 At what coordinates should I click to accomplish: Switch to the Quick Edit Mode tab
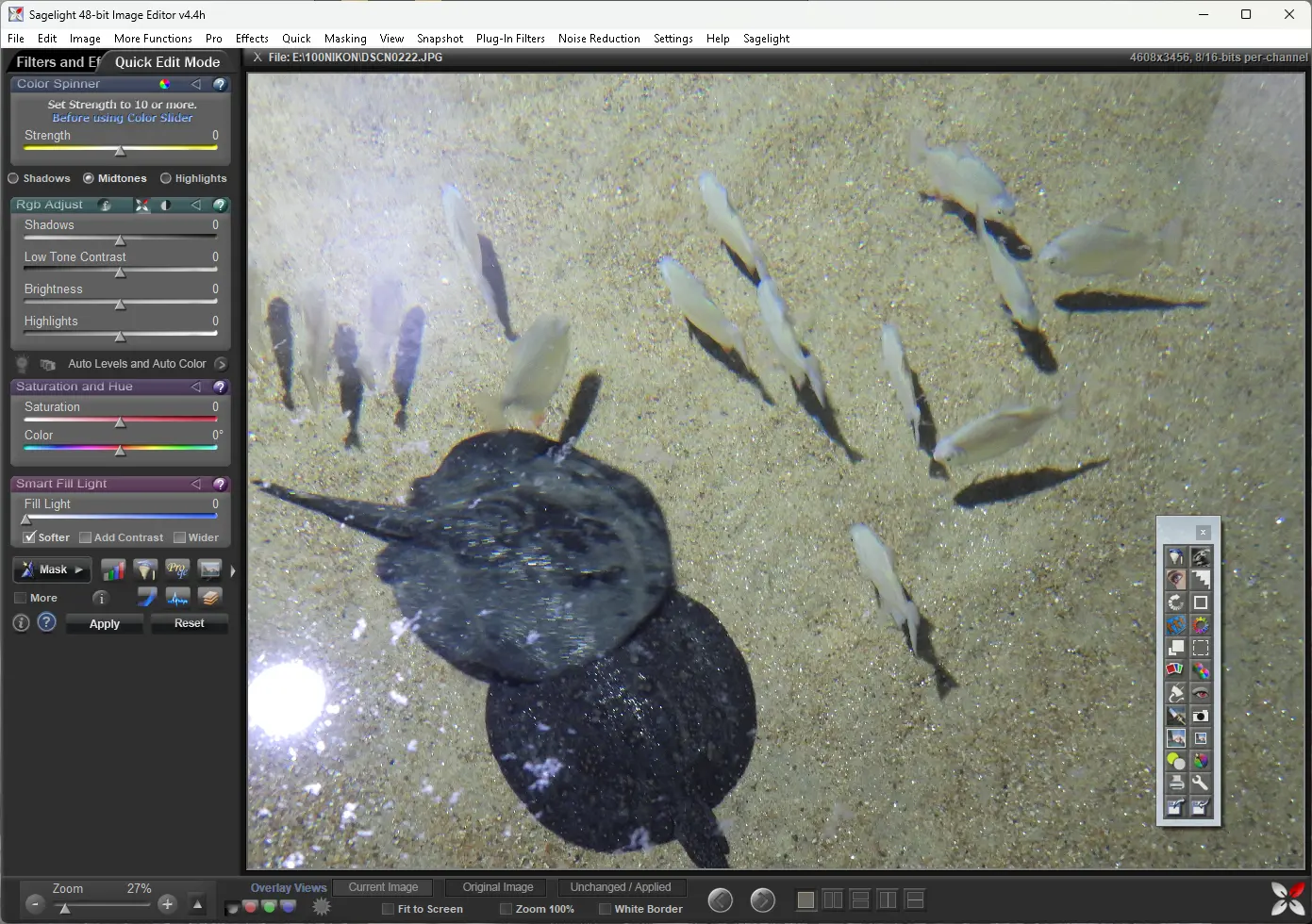click(x=167, y=62)
